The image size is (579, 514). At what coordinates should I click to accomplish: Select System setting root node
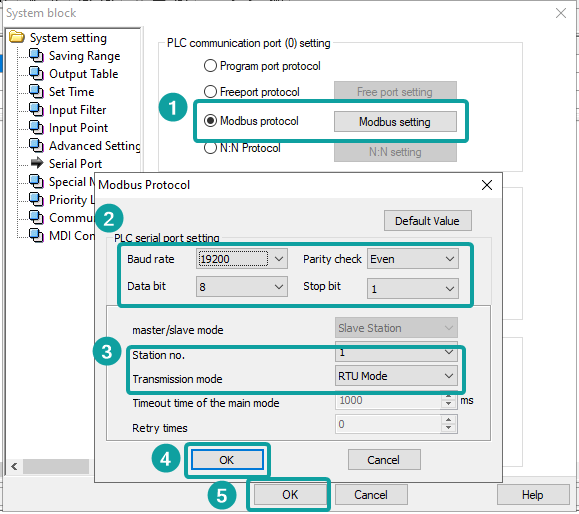coord(68,38)
